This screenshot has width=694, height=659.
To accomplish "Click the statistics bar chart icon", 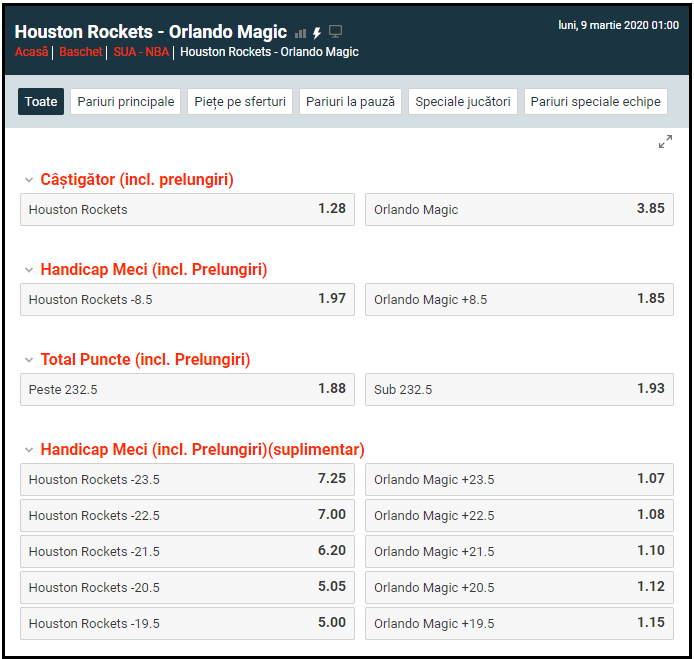I will (x=300, y=33).
